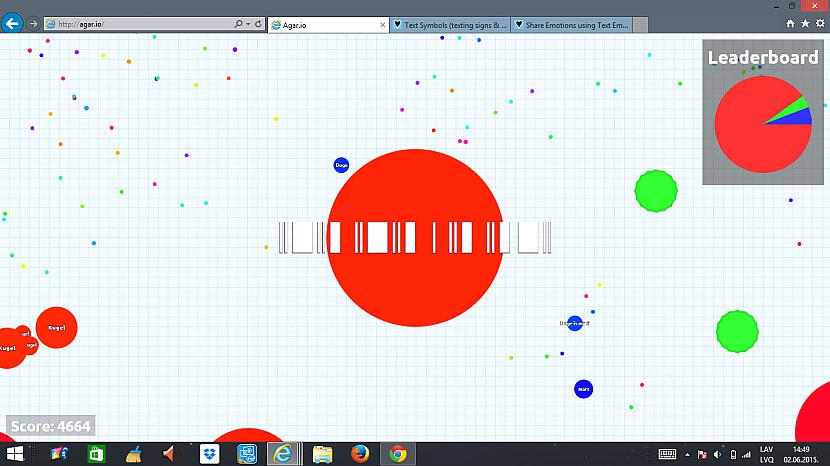
Task: Click the green virus nearest the mars cell
Action: tap(737, 331)
